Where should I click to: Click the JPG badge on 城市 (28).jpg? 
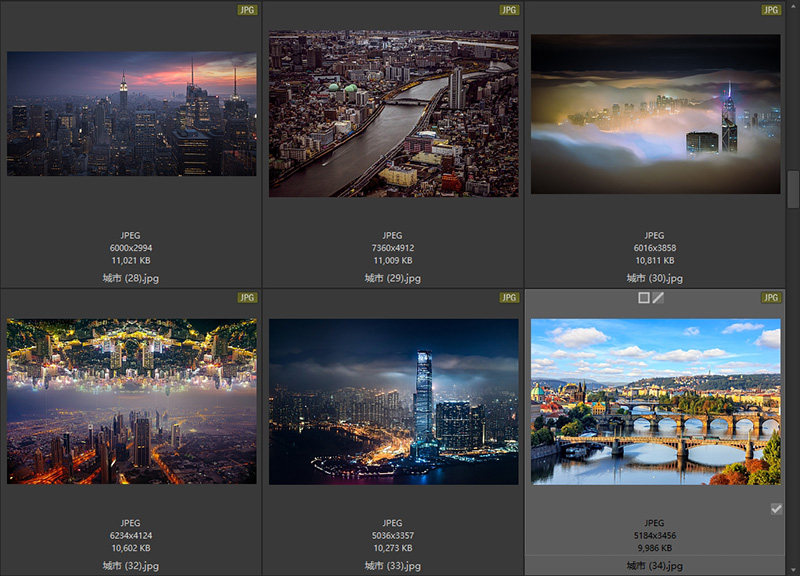pyautogui.click(x=247, y=10)
